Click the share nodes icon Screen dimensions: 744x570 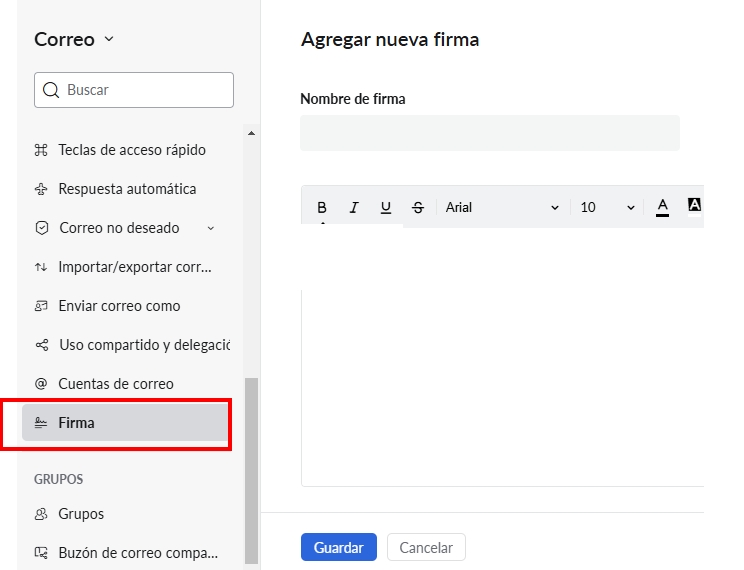click(42, 345)
